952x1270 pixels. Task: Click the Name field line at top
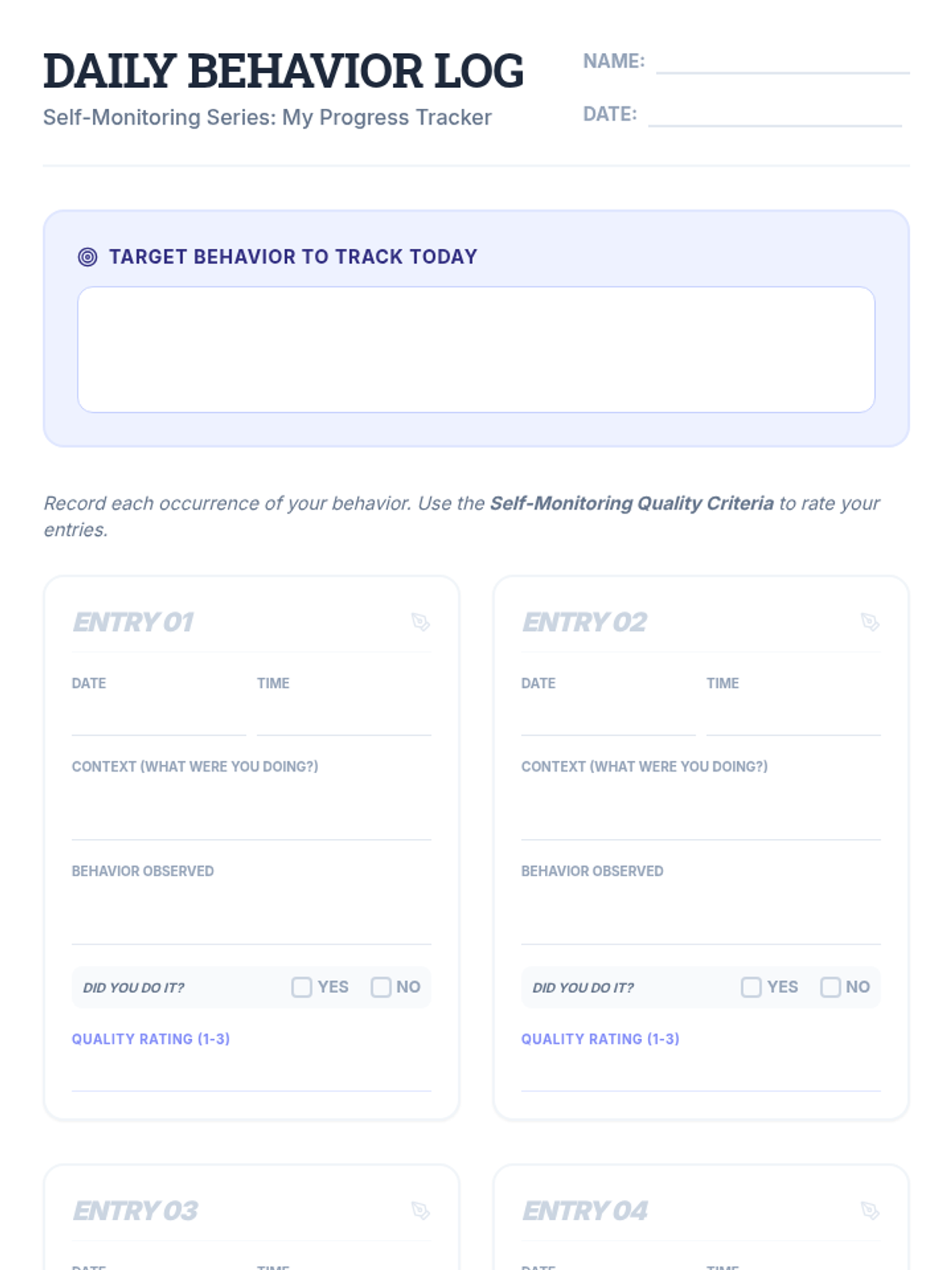tap(782, 63)
